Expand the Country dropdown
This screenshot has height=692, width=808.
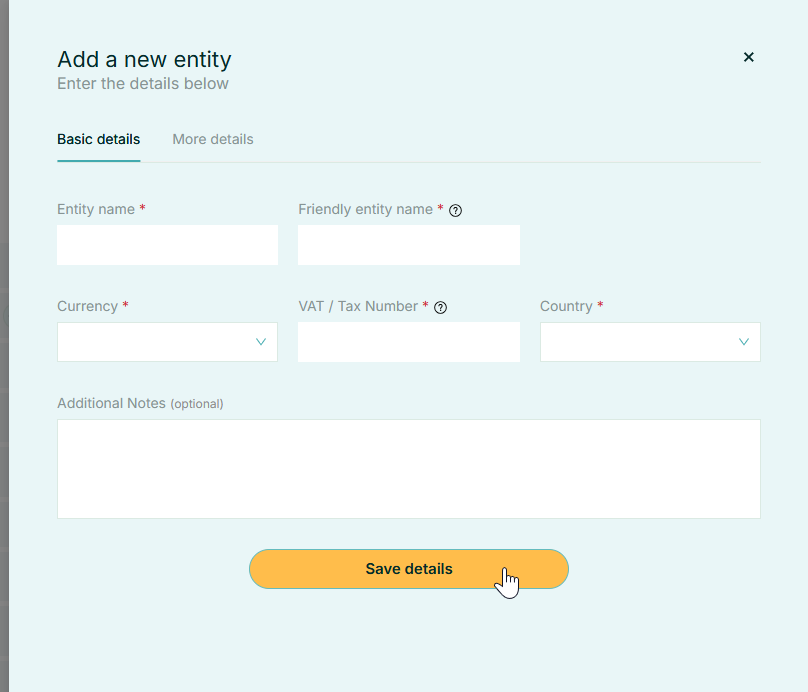click(x=650, y=342)
